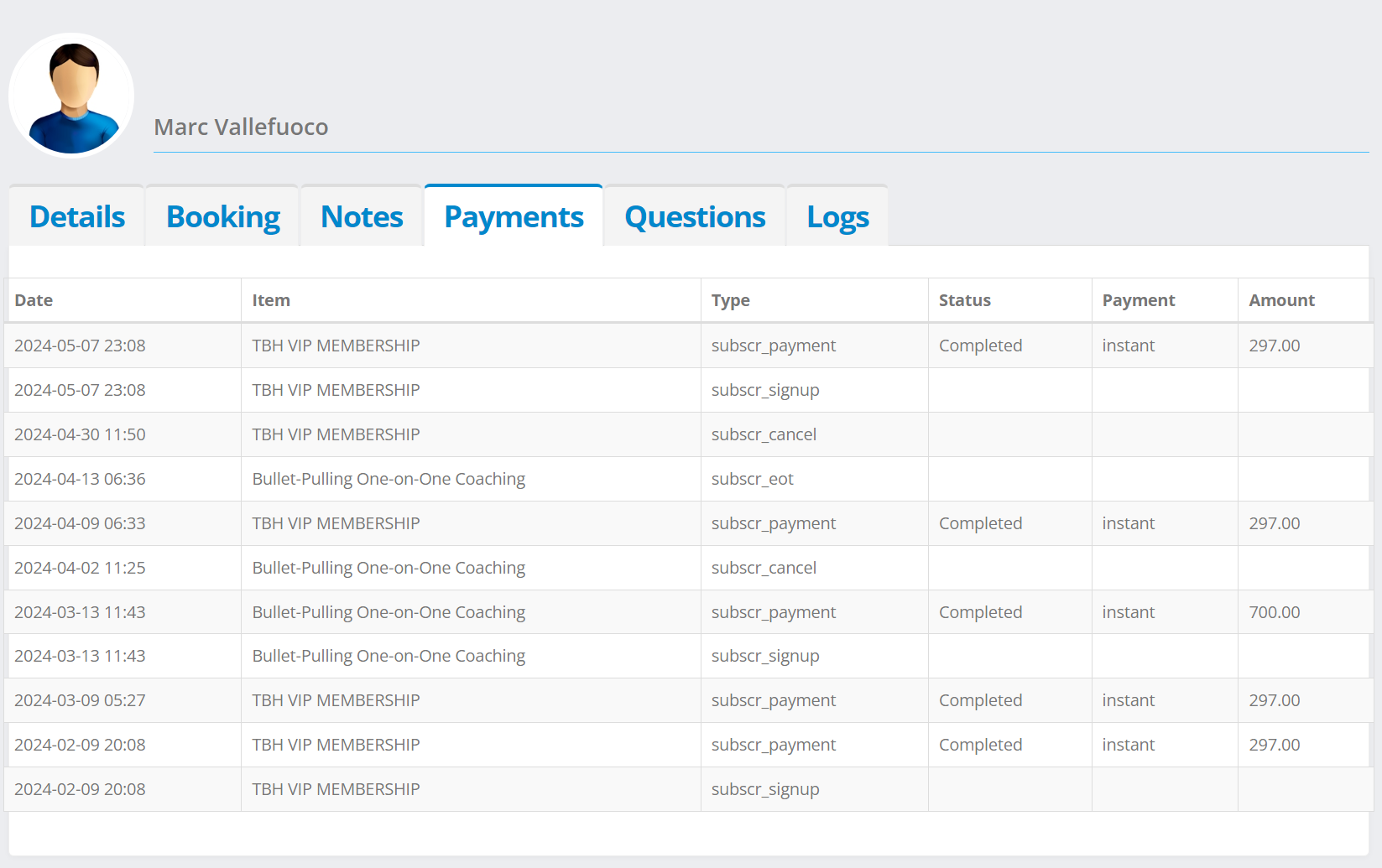Click the Amount column header
This screenshot has height=868, width=1382.
coord(1281,300)
